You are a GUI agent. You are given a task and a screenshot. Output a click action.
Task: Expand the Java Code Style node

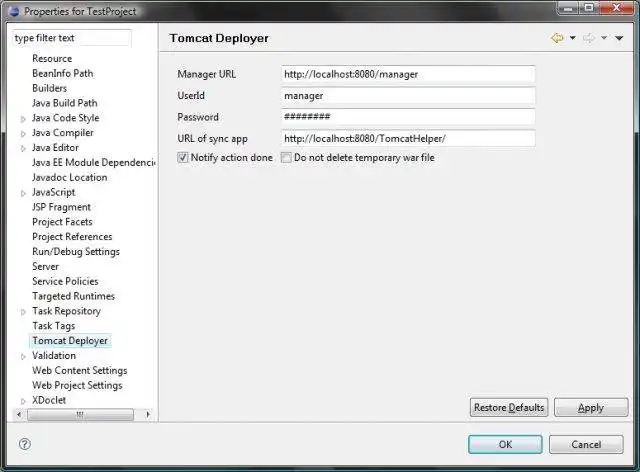[x=23, y=119]
